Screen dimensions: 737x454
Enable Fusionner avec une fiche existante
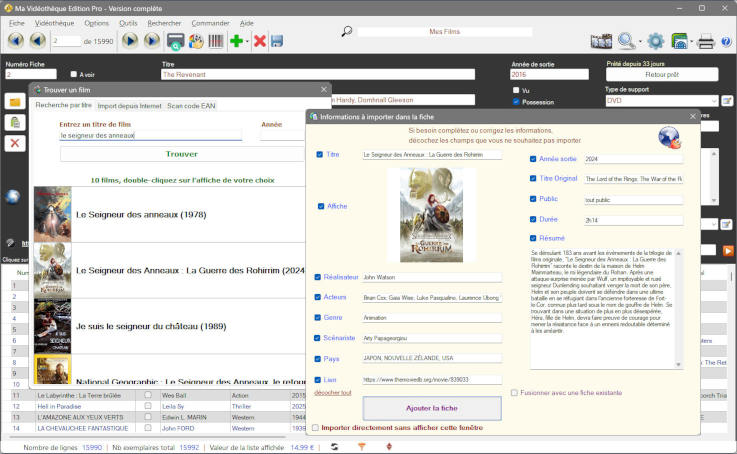515,393
